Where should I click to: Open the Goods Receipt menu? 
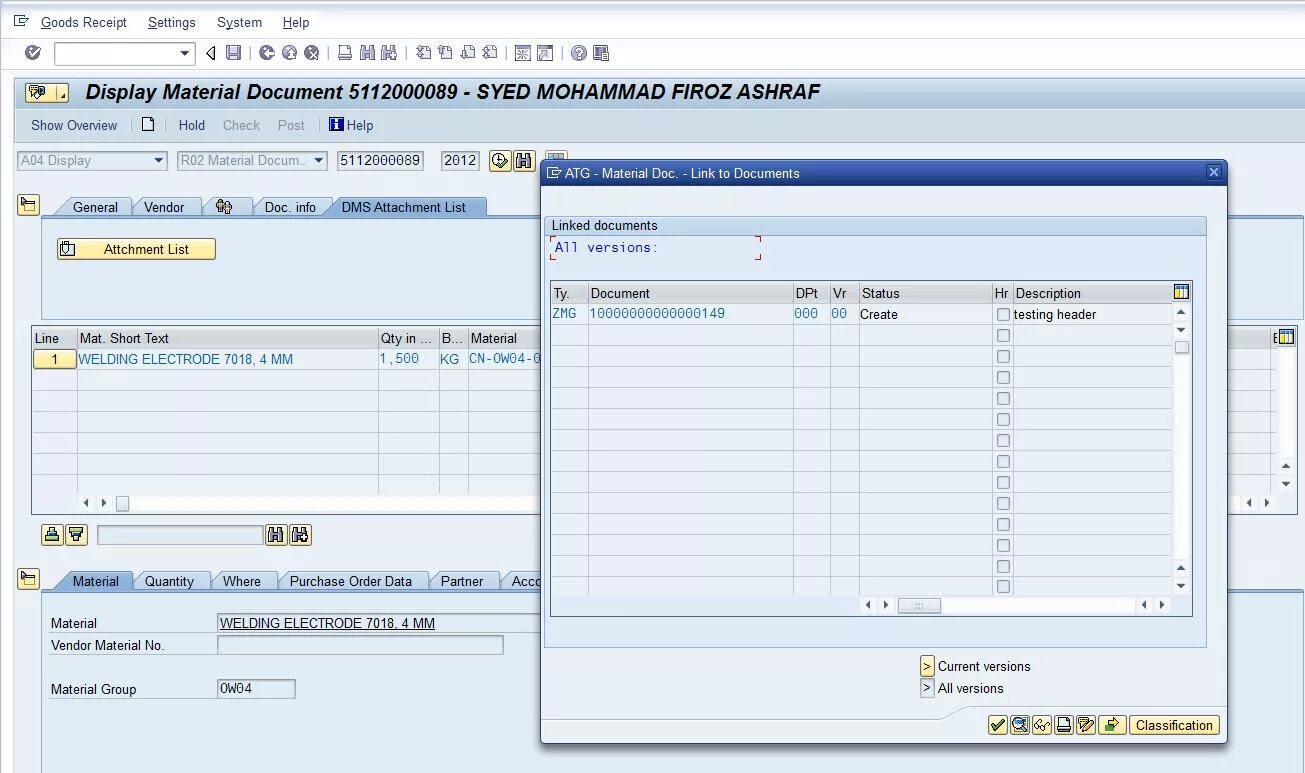point(84,22)
